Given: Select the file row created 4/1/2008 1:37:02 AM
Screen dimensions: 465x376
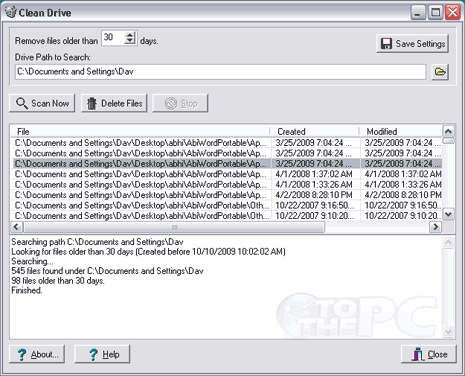Looking at the screenshot, I should tap(227, 174).
